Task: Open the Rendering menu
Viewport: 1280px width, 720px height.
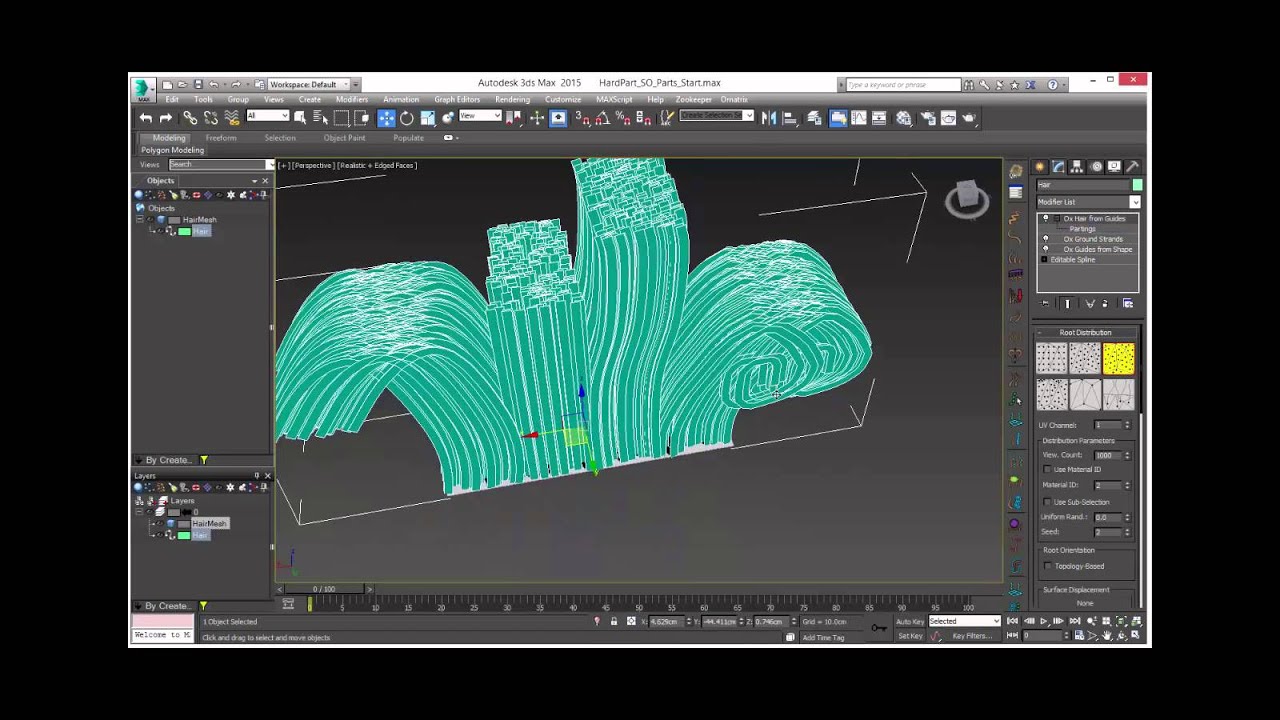Action: click(512, 99)
